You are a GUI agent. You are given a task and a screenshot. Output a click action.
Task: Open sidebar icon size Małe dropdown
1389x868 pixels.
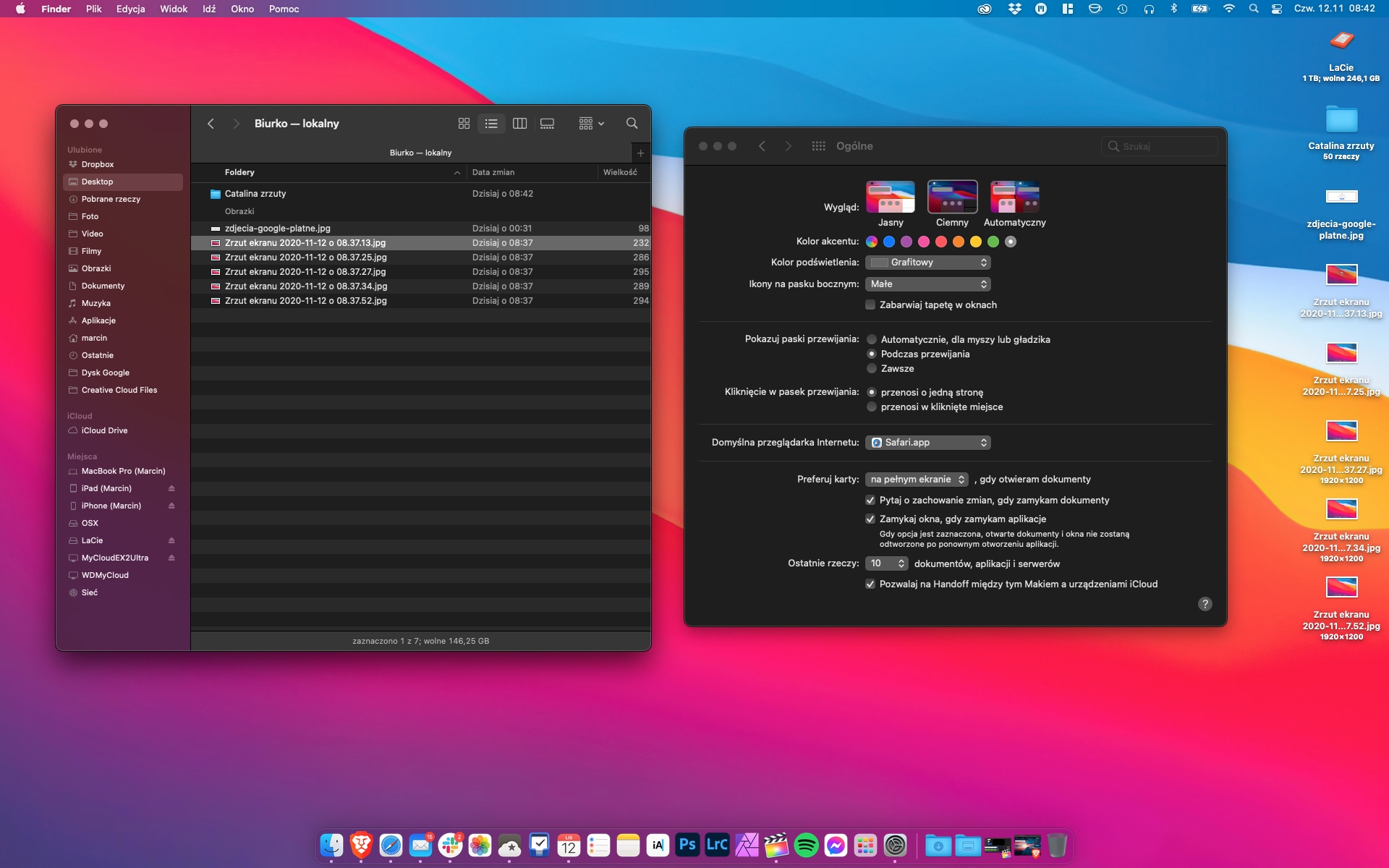[928, 284]
